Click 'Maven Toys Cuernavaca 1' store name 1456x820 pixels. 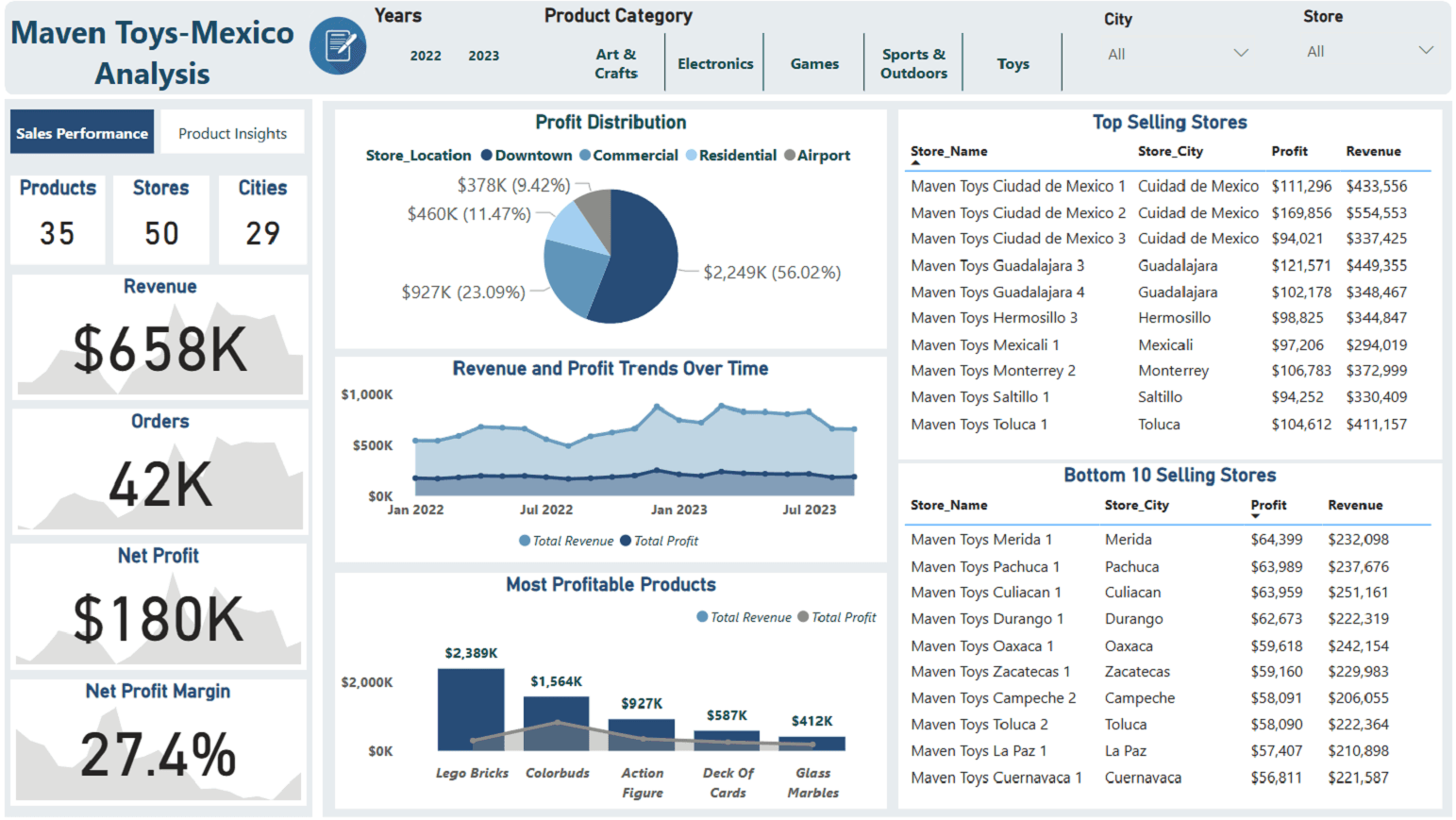pyautogui.click(x=996, y=778)
